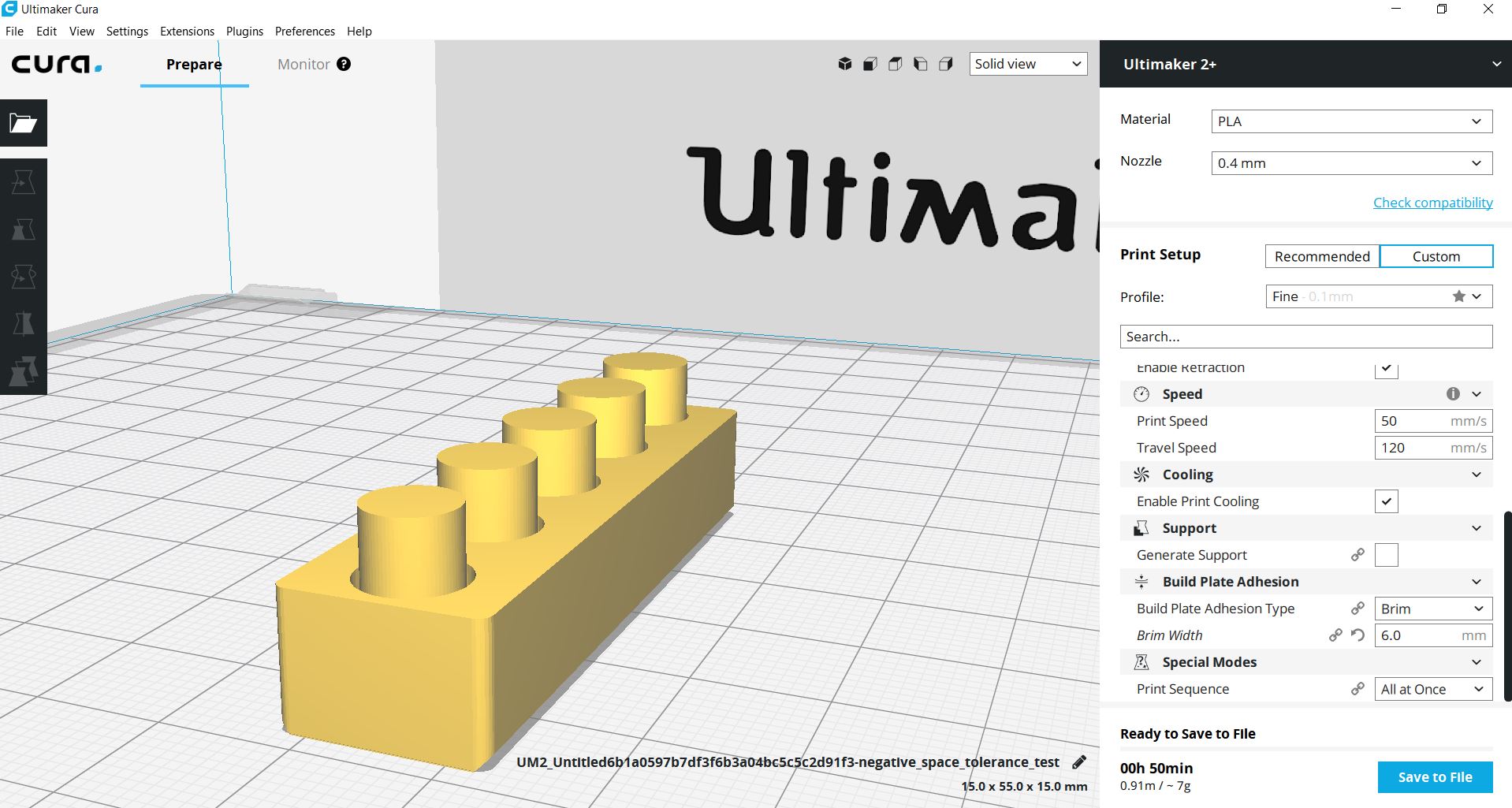Enable Generate Support checkbox
The image size is (1512, 808).
tap(1387, 555)
